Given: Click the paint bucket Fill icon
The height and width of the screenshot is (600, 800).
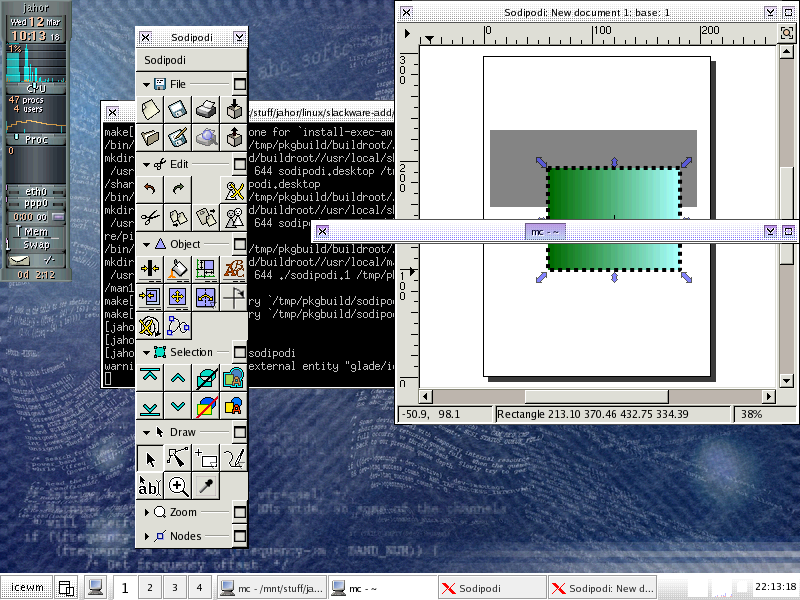Looking at the screenshot, I should 178,269.
